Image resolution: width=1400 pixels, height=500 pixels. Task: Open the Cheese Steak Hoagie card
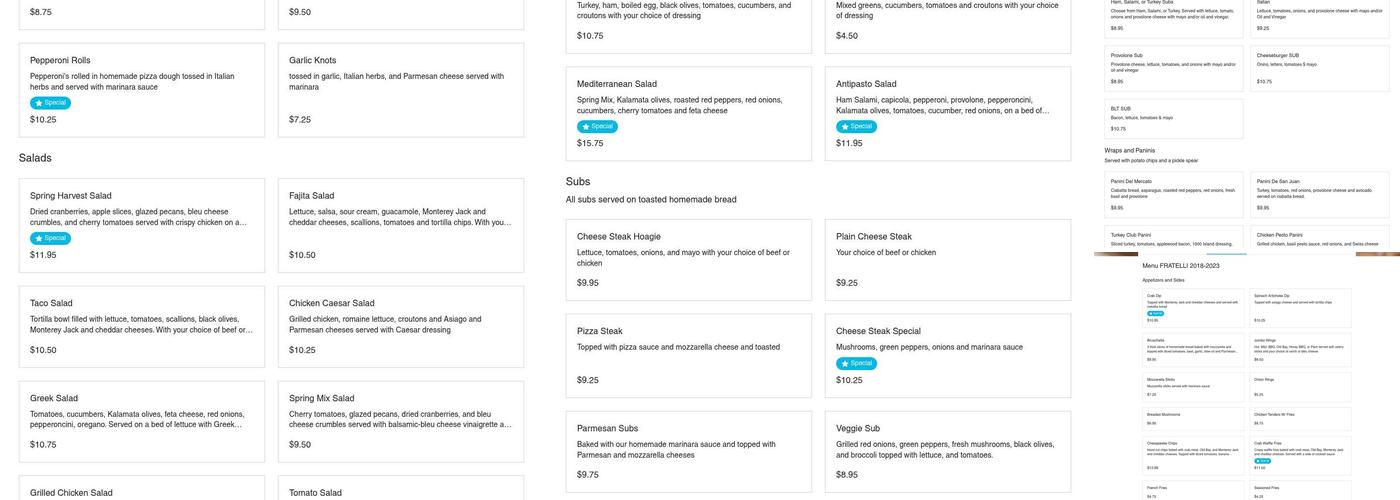click(x=688, y=260)
